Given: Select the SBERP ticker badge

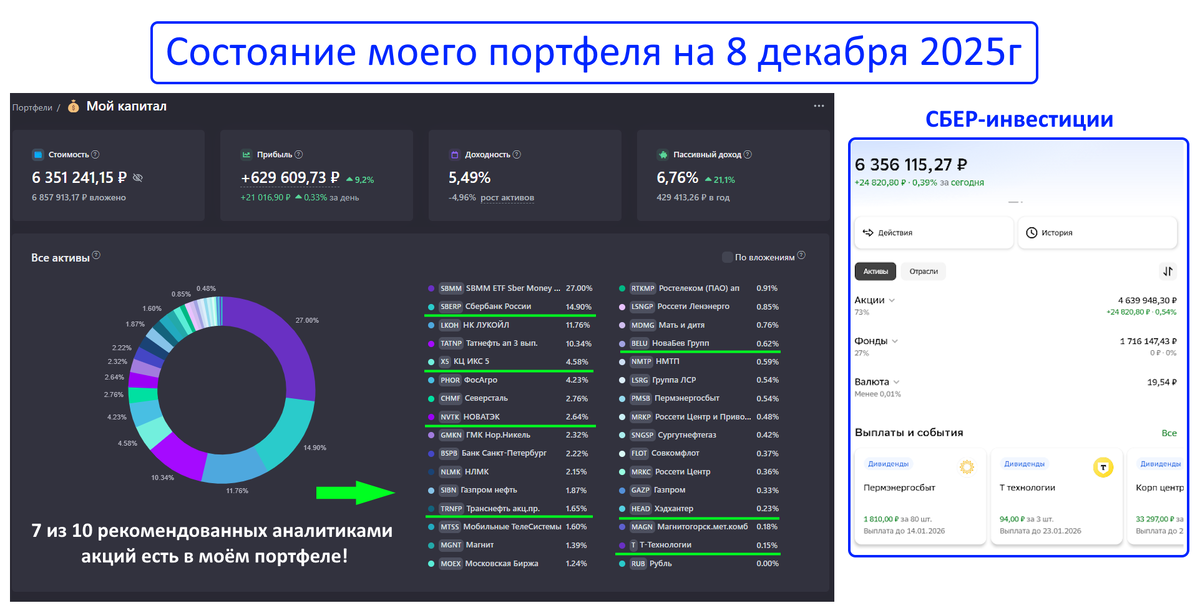Looking at the screenshot, I should pos(453,306).
